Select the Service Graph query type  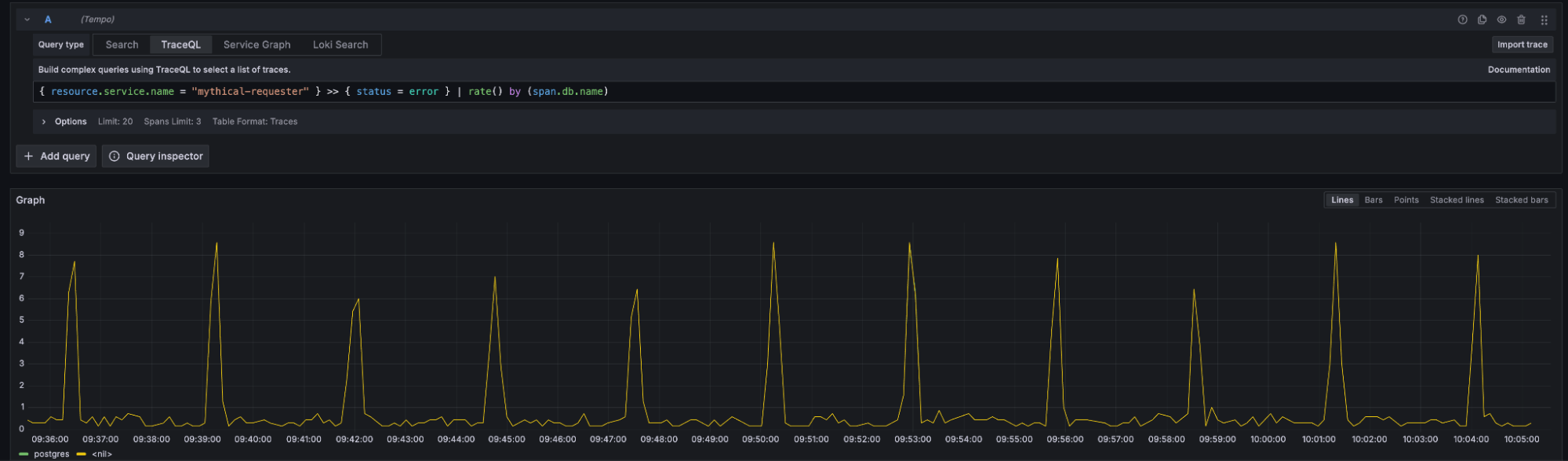coord(256,45)
